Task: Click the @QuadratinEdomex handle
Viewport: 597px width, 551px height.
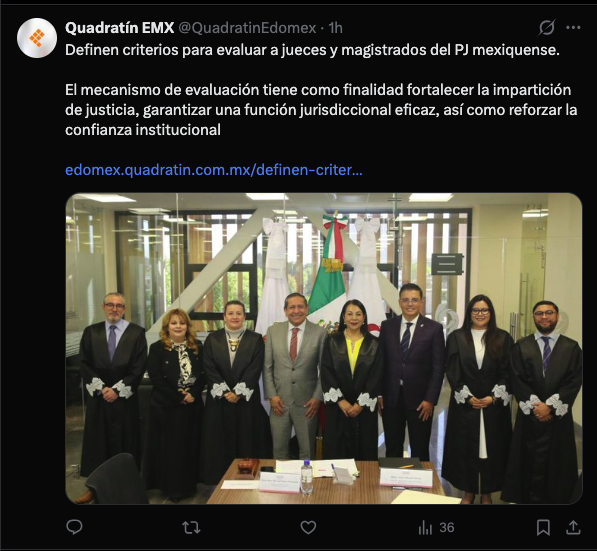Action: click(x=247, y=28)
